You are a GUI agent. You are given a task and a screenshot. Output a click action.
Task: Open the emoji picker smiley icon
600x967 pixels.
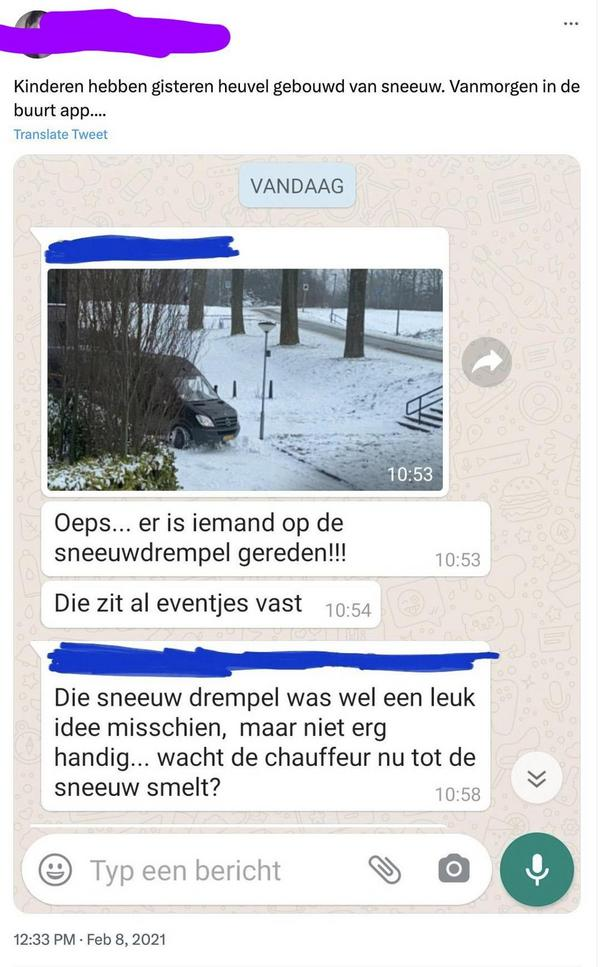point(55,870)
